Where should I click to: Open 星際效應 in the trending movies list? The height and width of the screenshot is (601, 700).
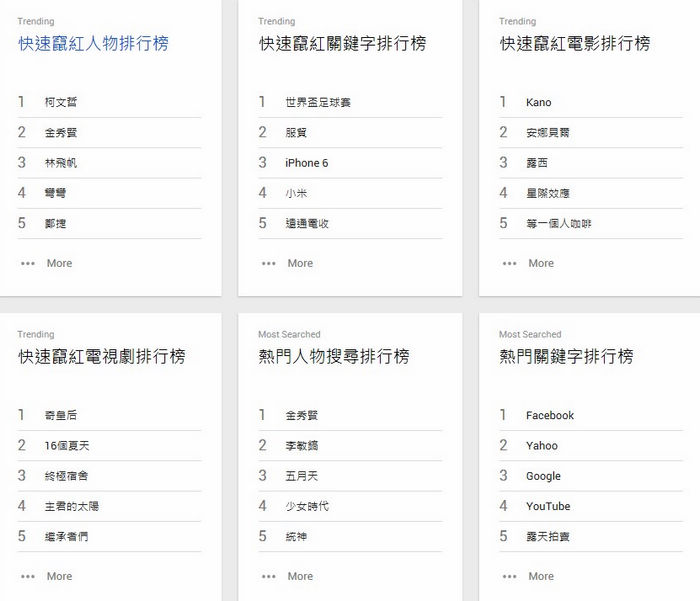coord(547,193)
